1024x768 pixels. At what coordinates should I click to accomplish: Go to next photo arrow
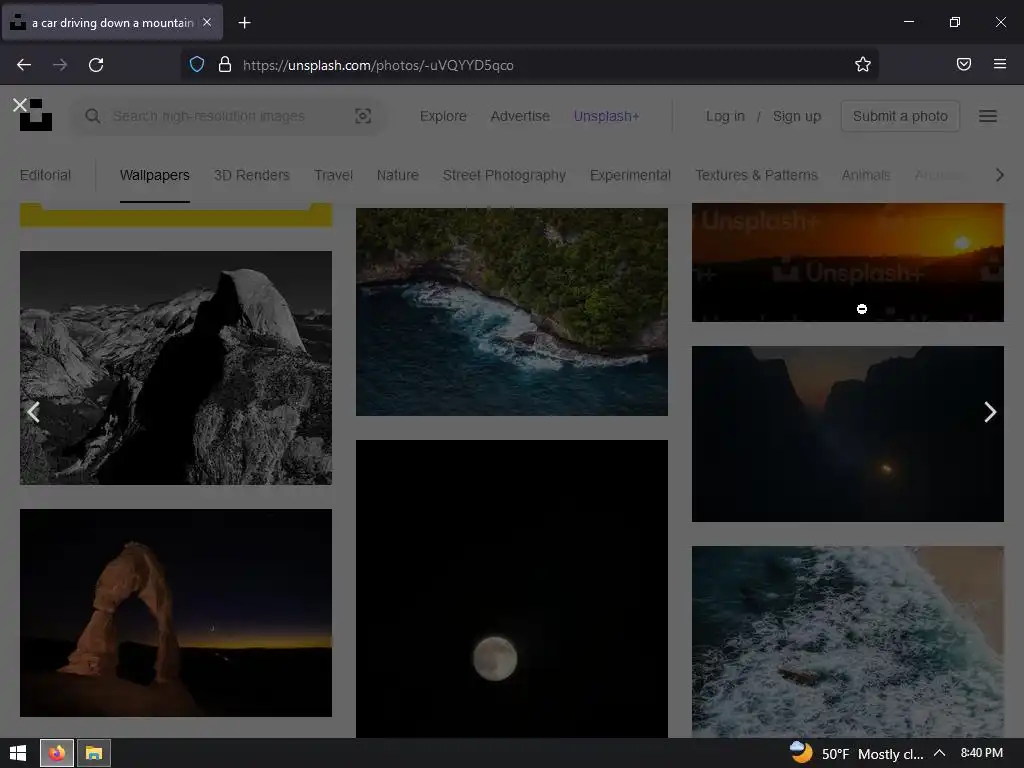pos(990,412)
